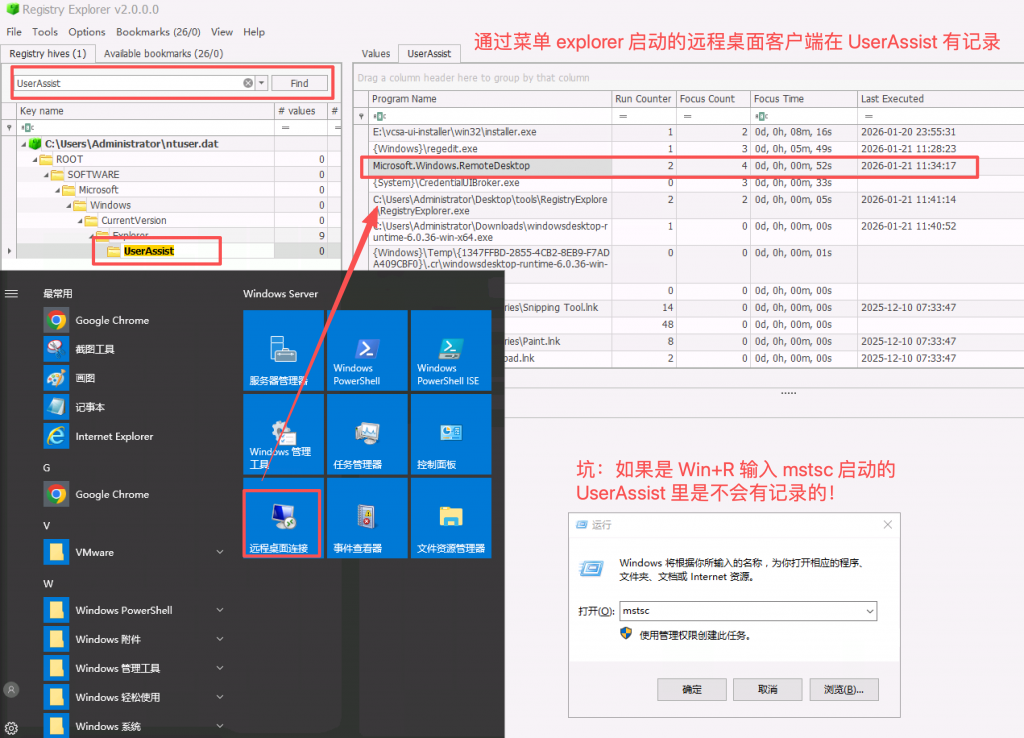
Task: Launch the Windows PowerShell tile
Action: [367, 350]
